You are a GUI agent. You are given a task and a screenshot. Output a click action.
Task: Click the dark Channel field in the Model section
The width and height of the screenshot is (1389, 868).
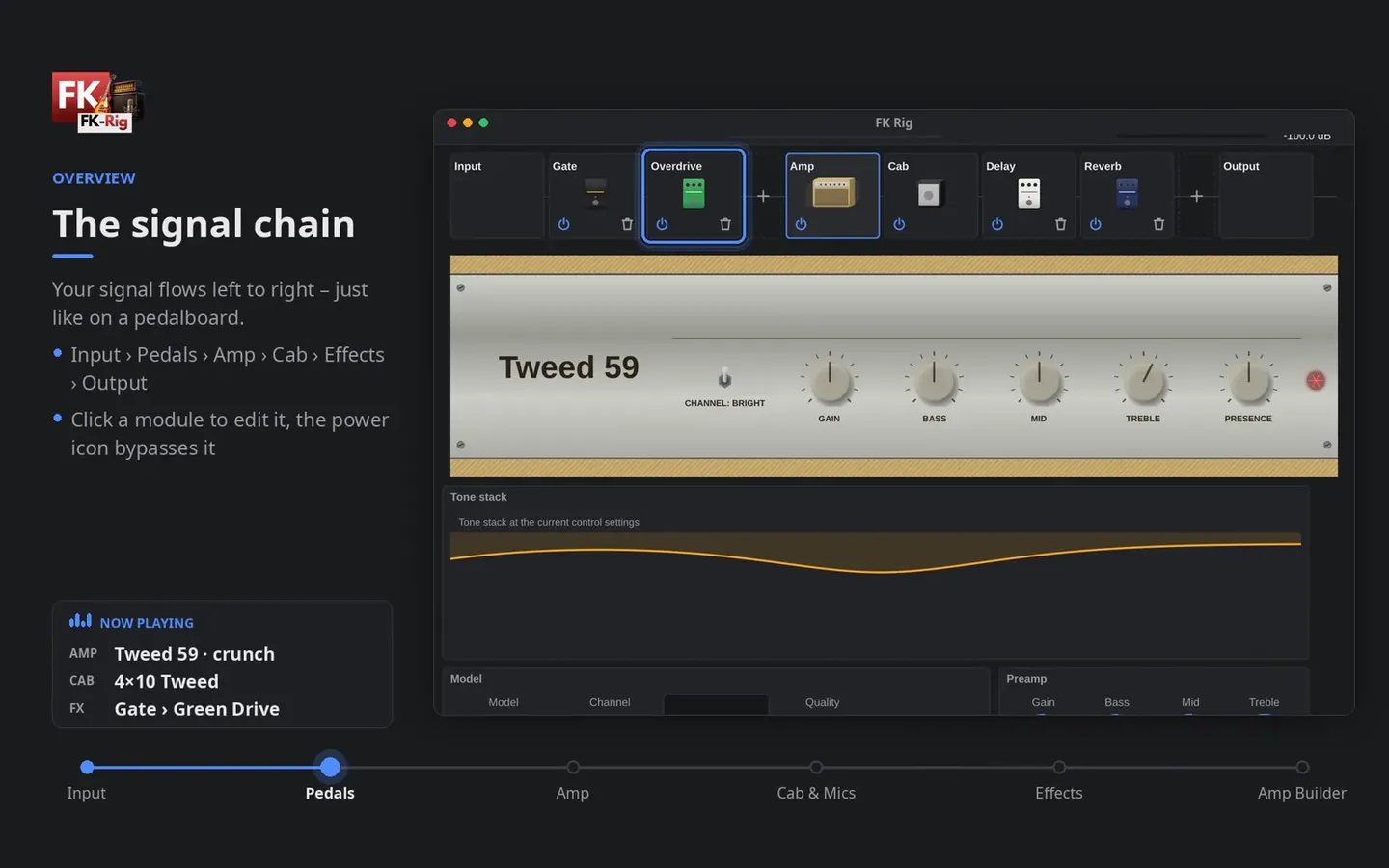(x=716, y=704)
